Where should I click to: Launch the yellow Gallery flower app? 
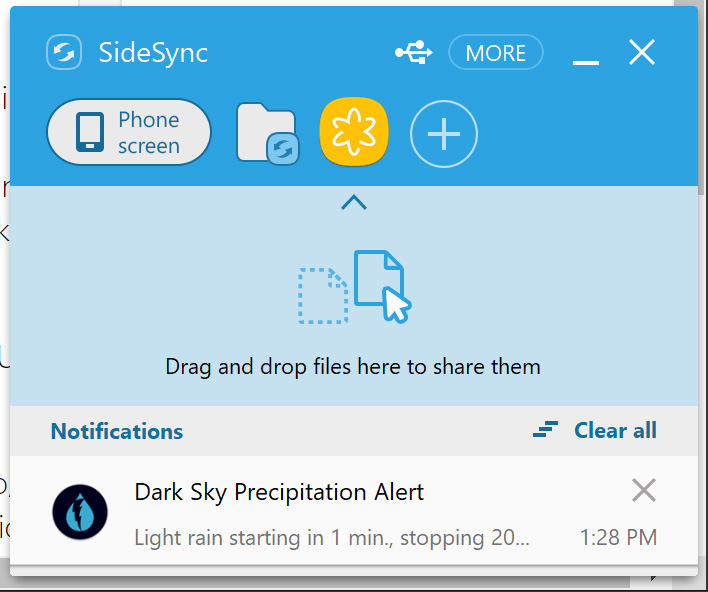coord(354,132)
